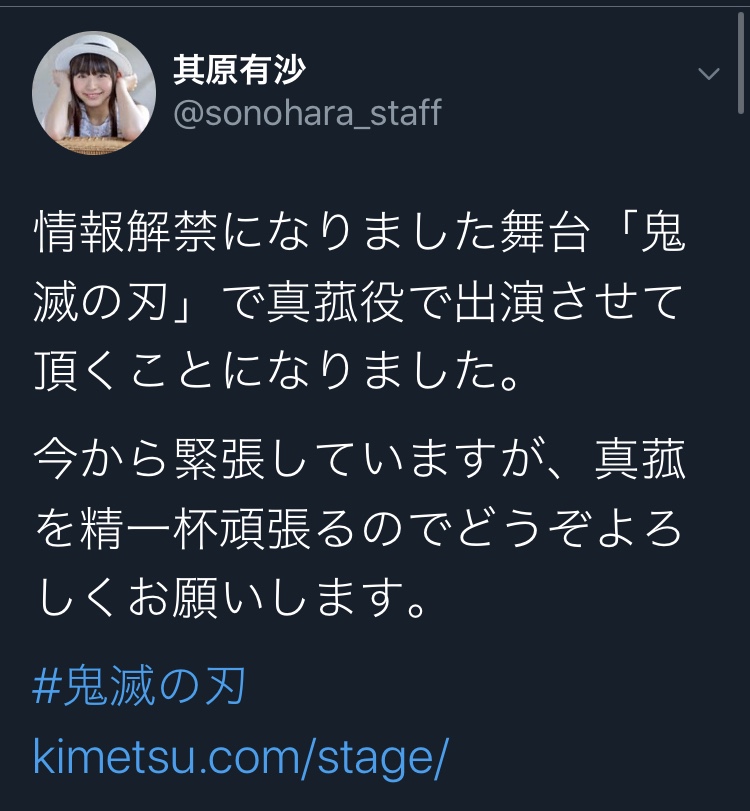The image size is (750, 811).
Task: Click the line starting を精一杯頑張るので
Action: point(358,529)
